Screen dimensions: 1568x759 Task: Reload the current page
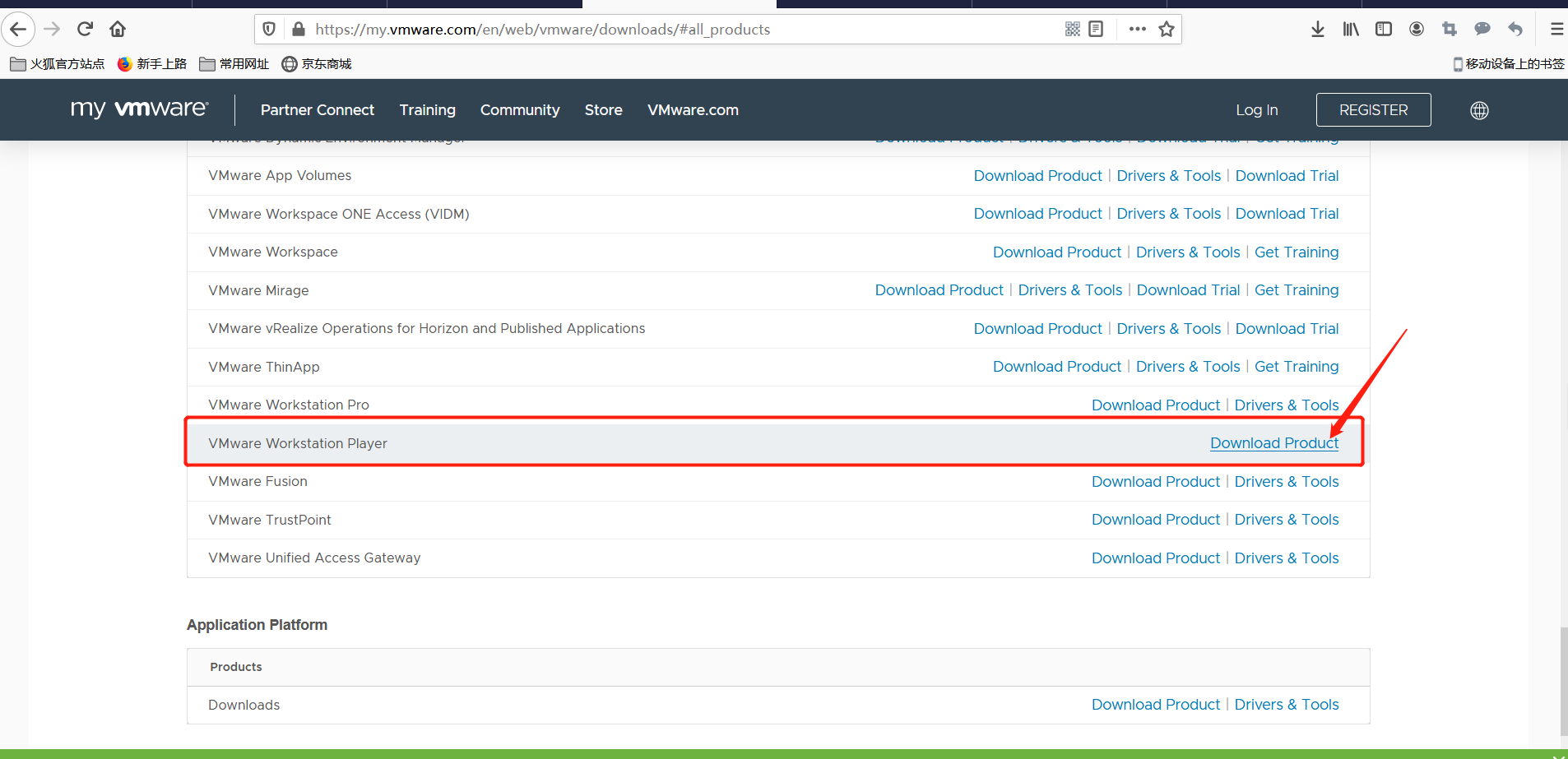pos(85,30)
